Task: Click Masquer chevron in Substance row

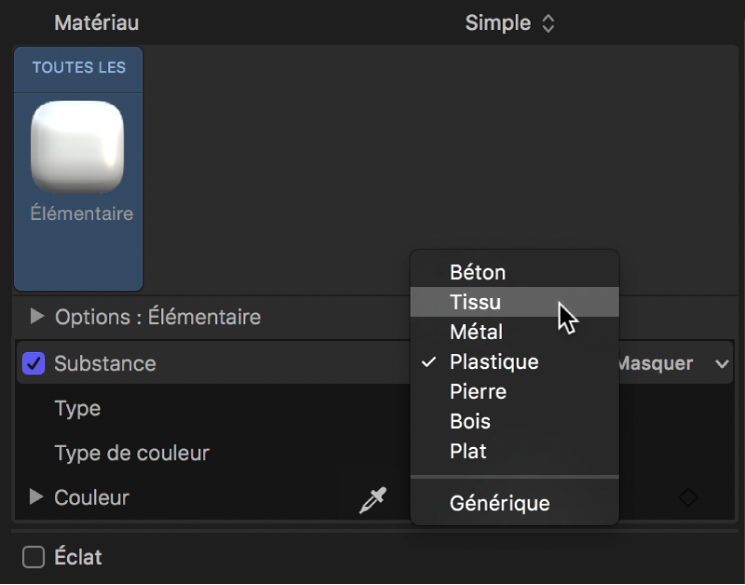Action: (x=722, y=364)
